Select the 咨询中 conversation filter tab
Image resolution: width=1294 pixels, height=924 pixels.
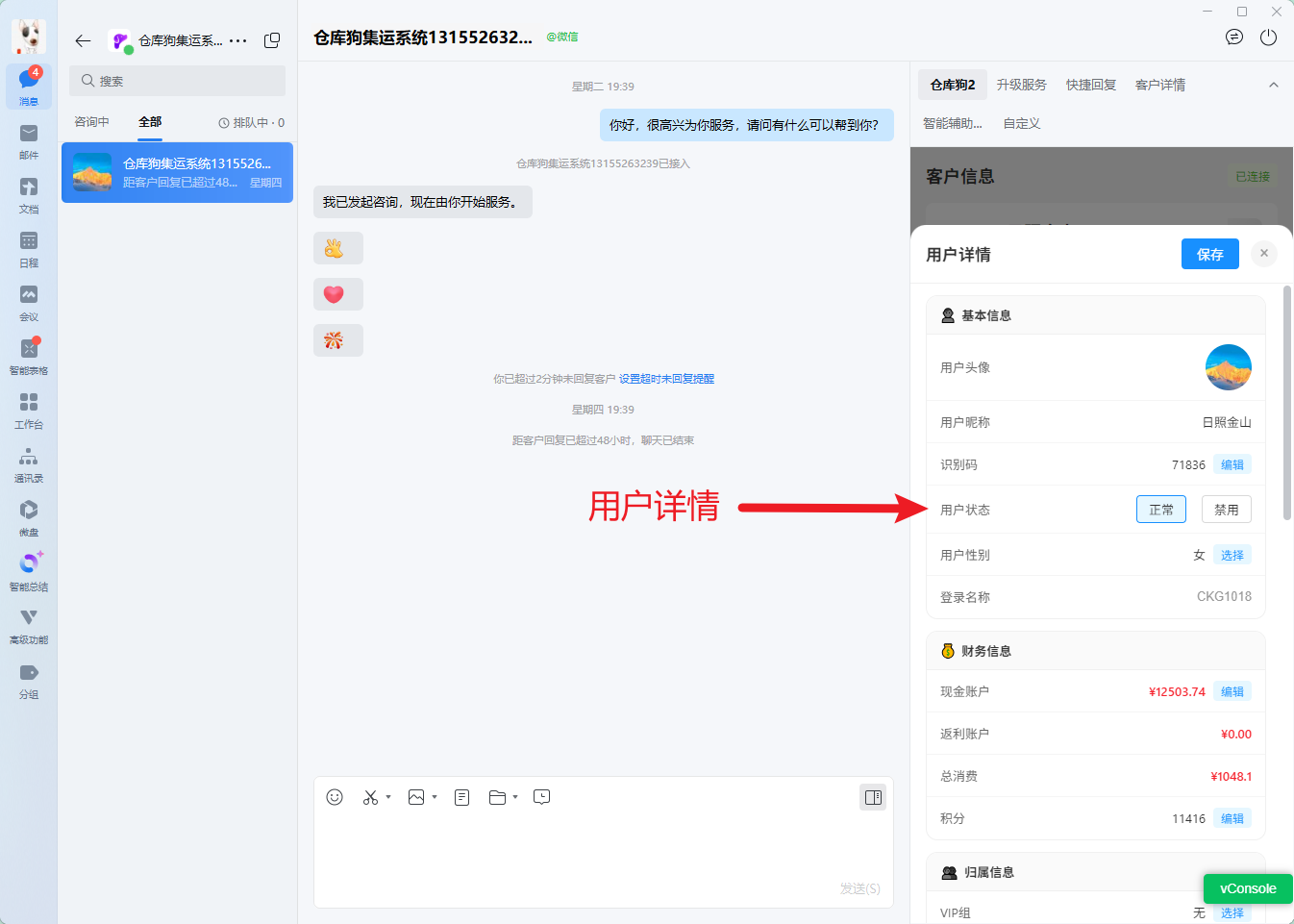tap(91, 122)
